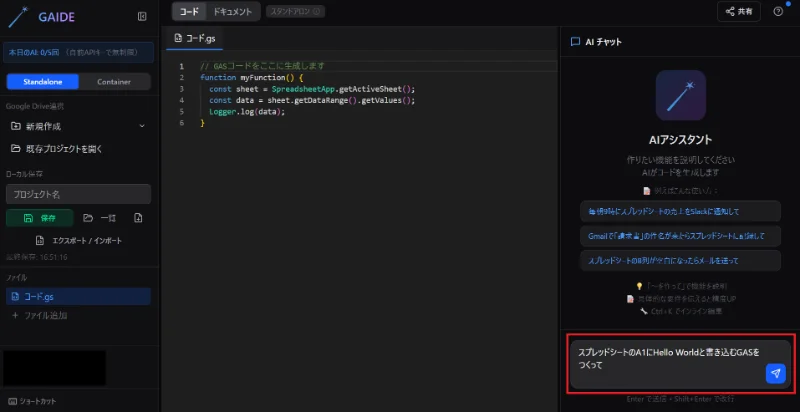The width and height of the screenshot is (800, 412).
Task: Click the file icon beside 保存 and 一覧
Action: pos(138,217)
